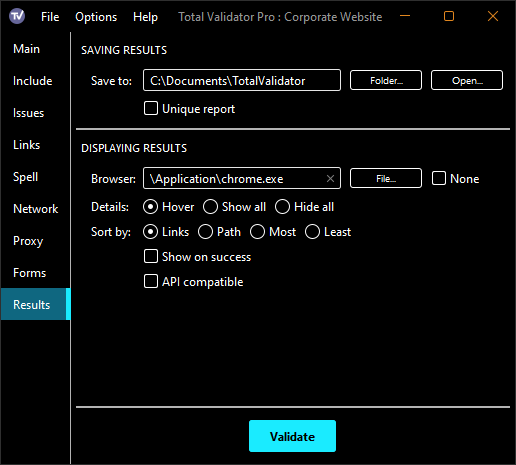This screenshot has width=516, height=465.
Task: Click the Total Validator logo icon
Action: pyautogui.click(x=17, y=16)
